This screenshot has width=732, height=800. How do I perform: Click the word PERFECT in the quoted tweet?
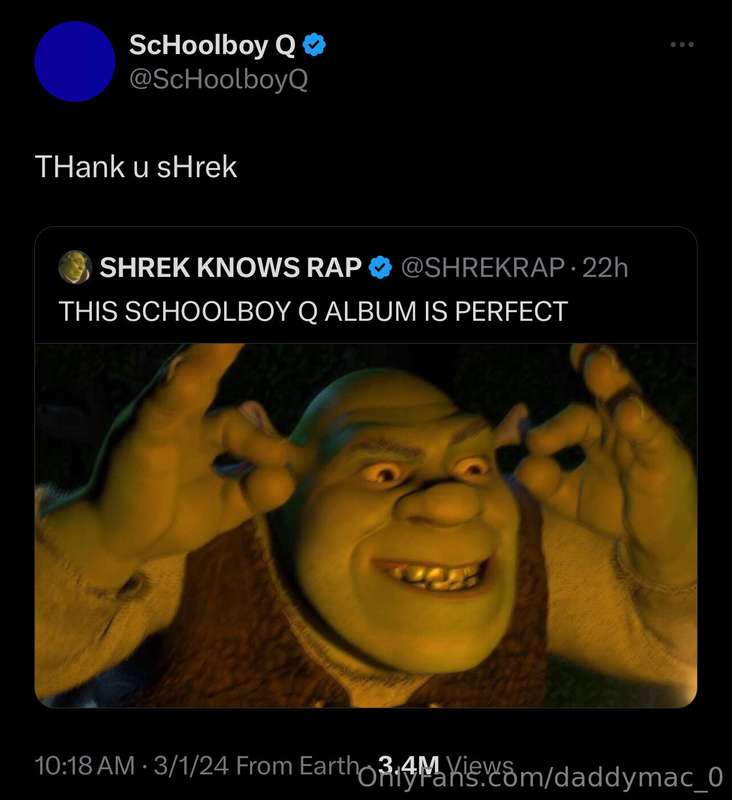coord(511,311)
